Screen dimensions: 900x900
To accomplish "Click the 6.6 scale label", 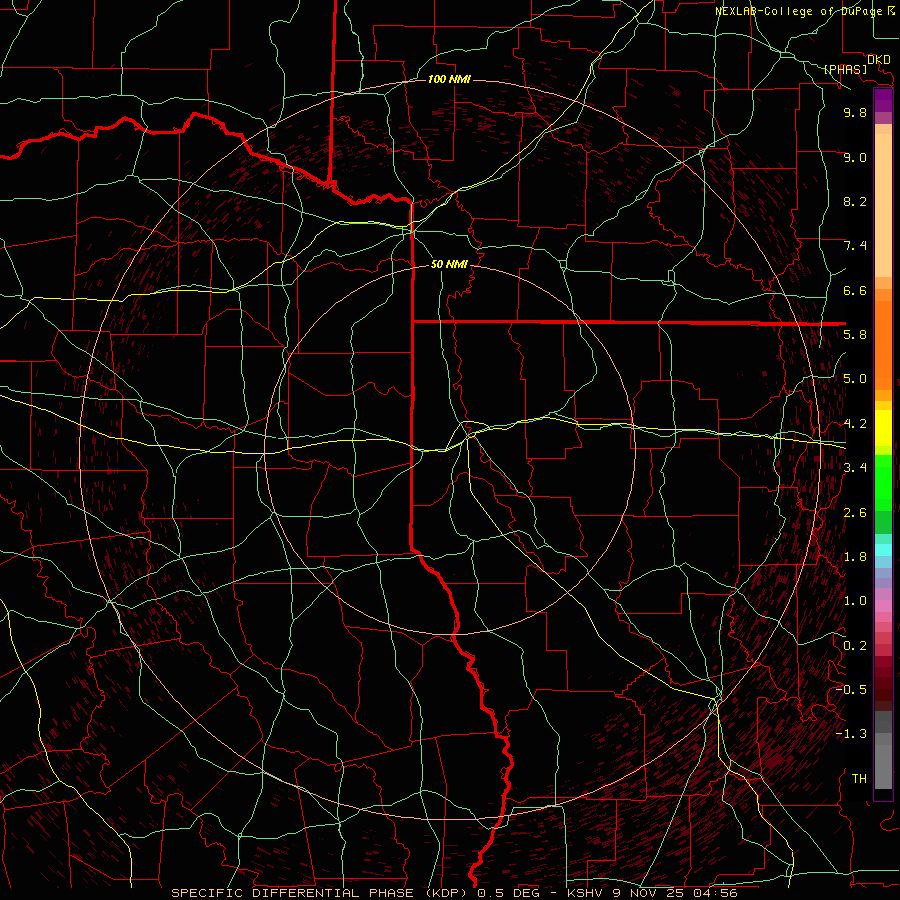I will point(855,290).
